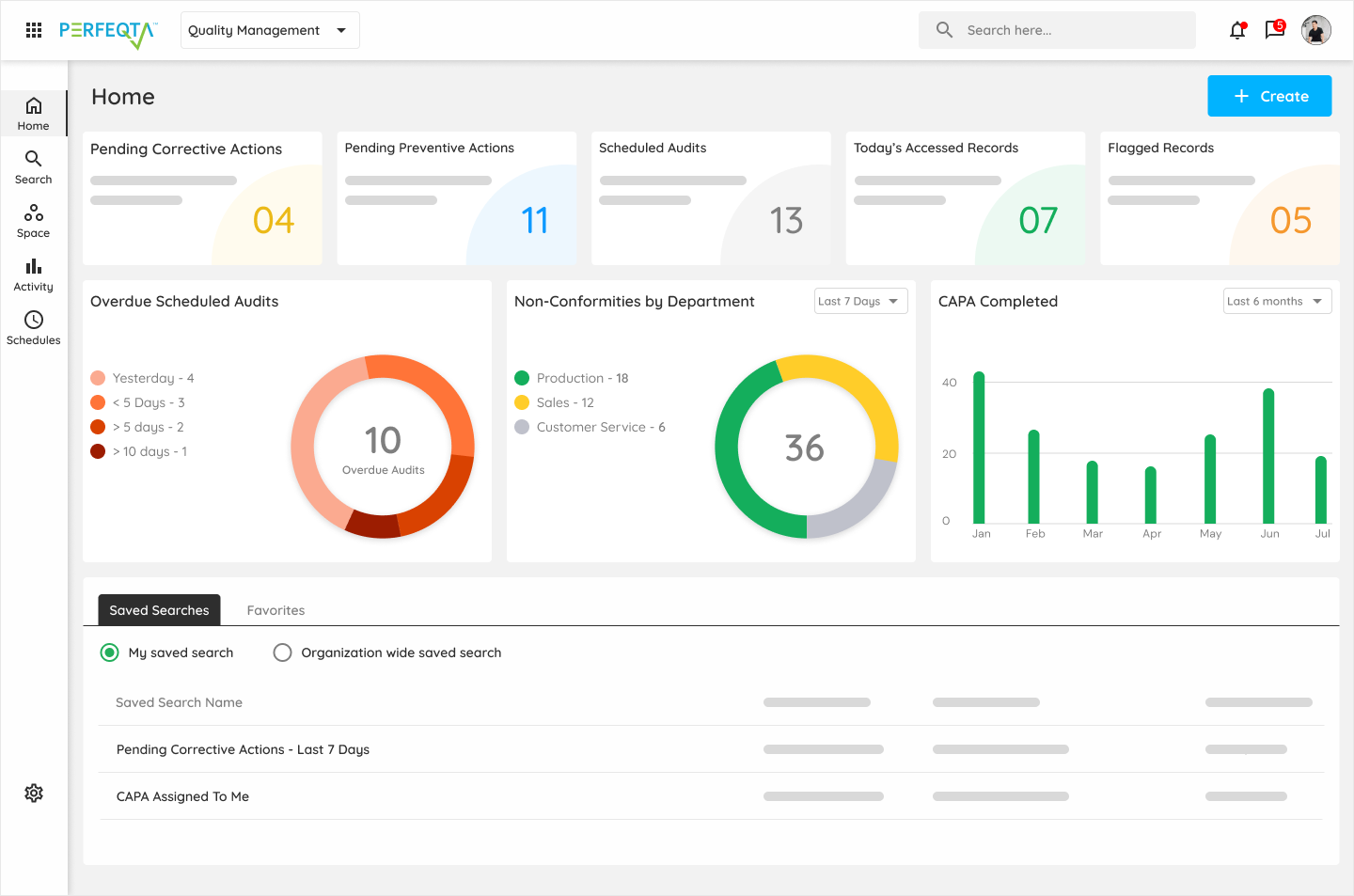Open Activity from the sidebar
Image resolution: width=1354 pixels, height=896 pixels.
(x=34, y=275)
